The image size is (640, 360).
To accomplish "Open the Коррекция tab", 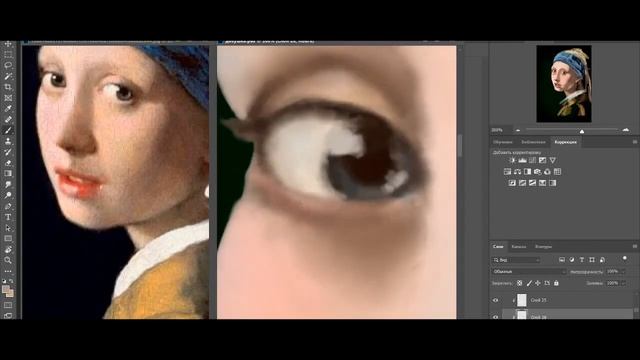I will pyautogui.click(x=566, y=142).
